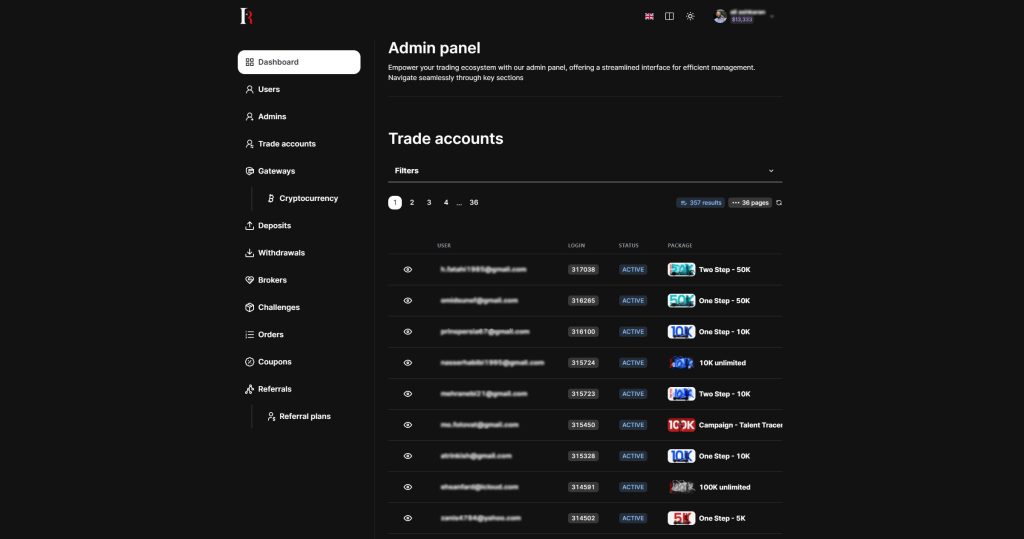Toggle the sidebar layout icon in header

click(669, 16)
